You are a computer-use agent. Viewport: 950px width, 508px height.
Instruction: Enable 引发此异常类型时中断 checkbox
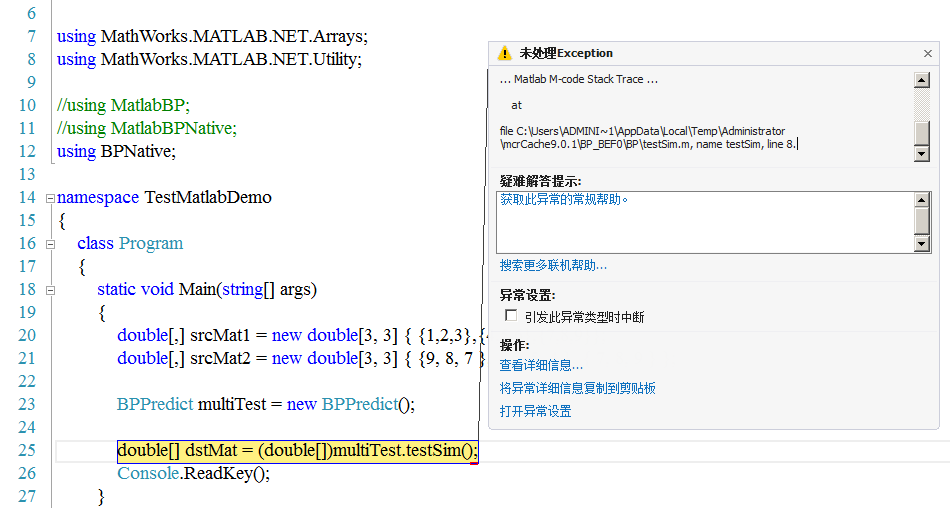pos(511,316)
